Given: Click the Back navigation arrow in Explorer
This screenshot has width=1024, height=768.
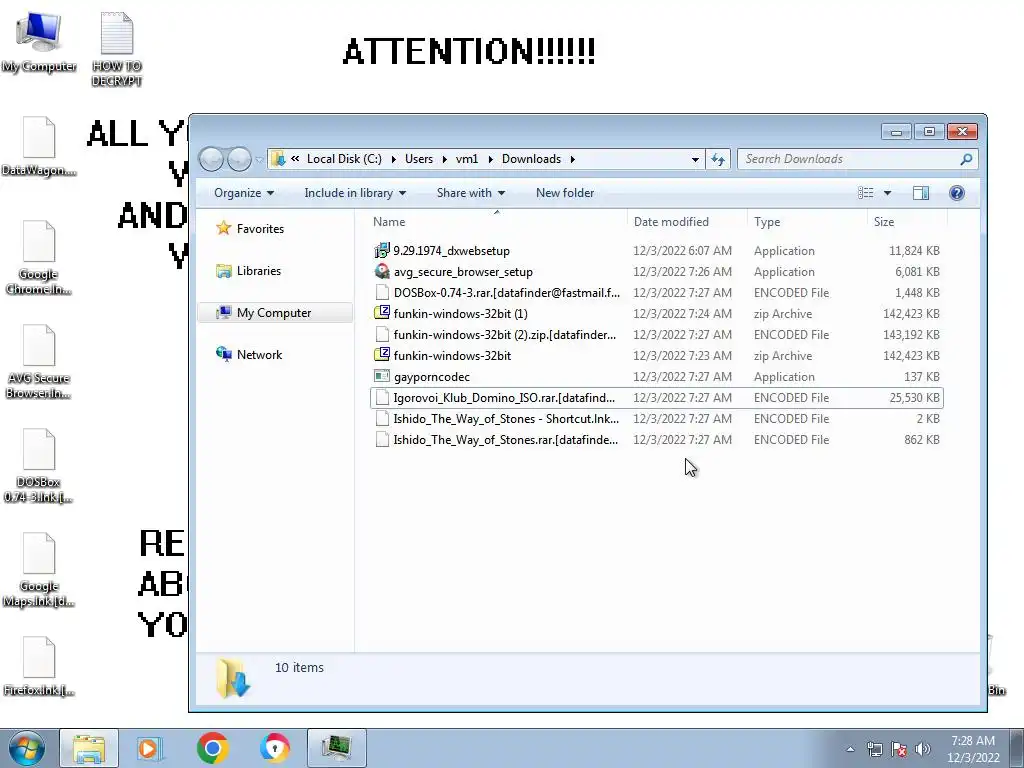Looking at the screenshot, I should (x=212, y=159).
